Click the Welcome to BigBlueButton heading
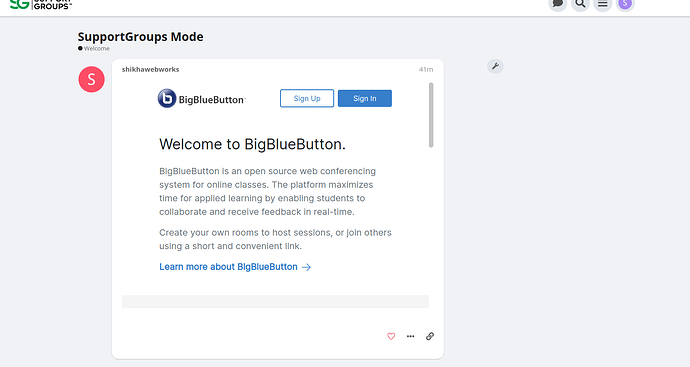This screenshot has width=690, height=367. pyautogui.click(x=252, y=144)
